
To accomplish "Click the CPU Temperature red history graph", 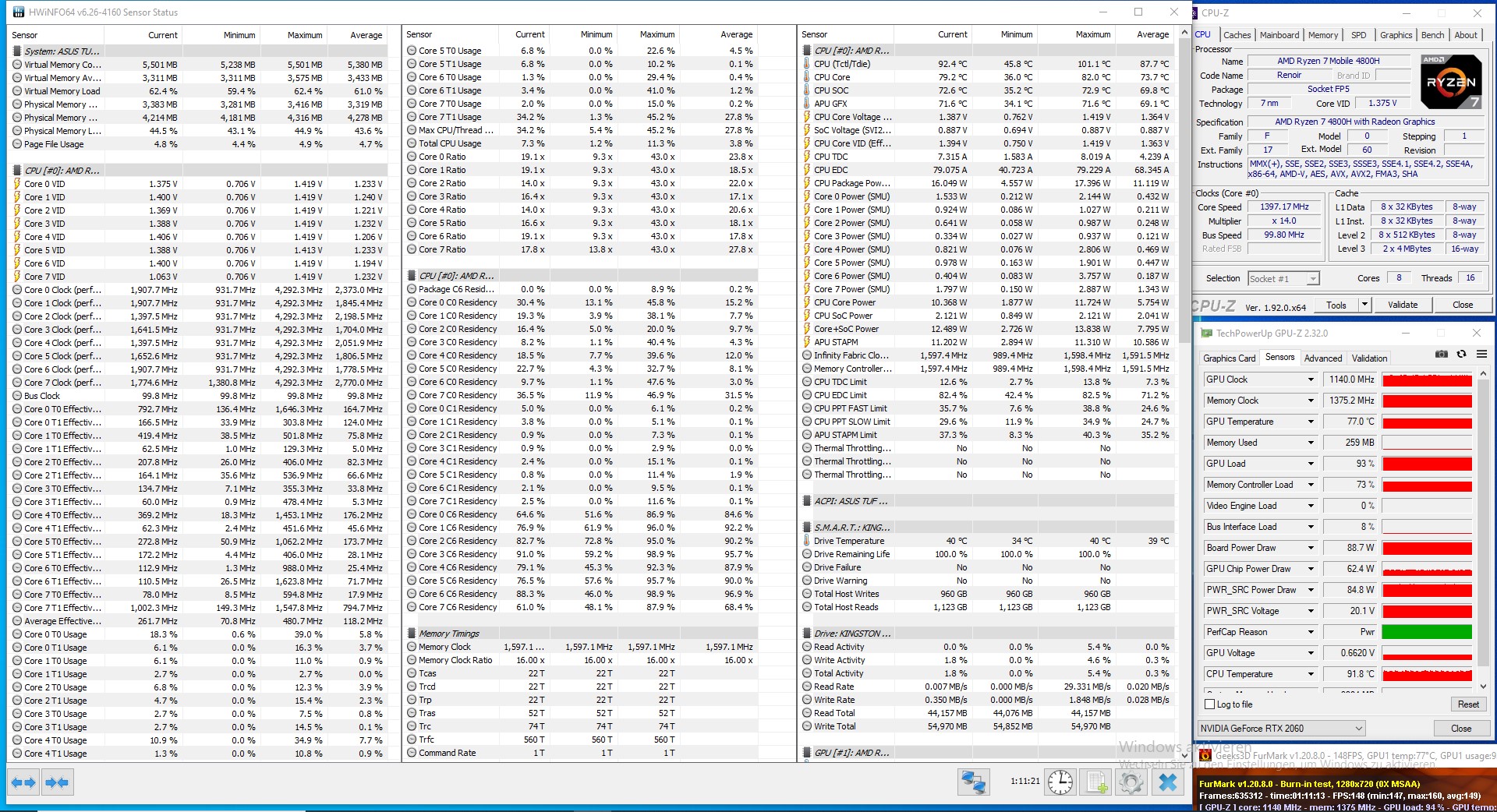I will (x=1427, y=674).
